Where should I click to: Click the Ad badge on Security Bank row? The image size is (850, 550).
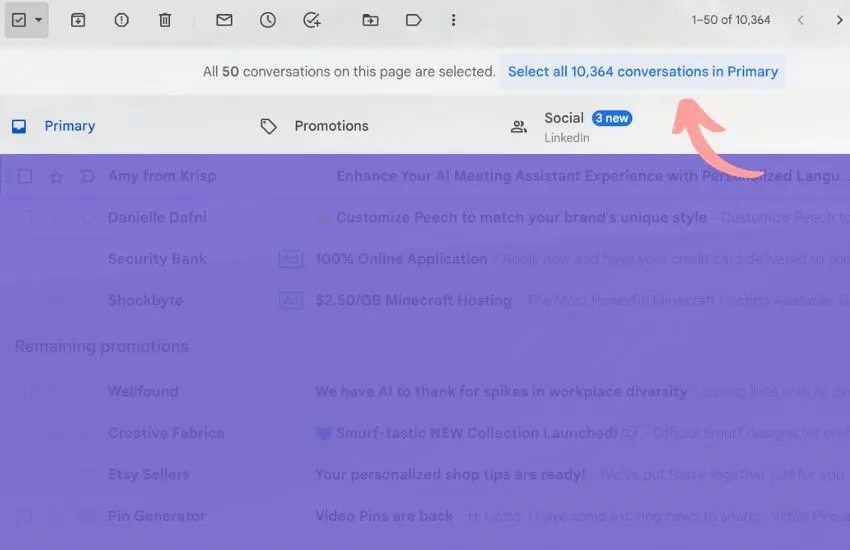(x=291, y=259)
